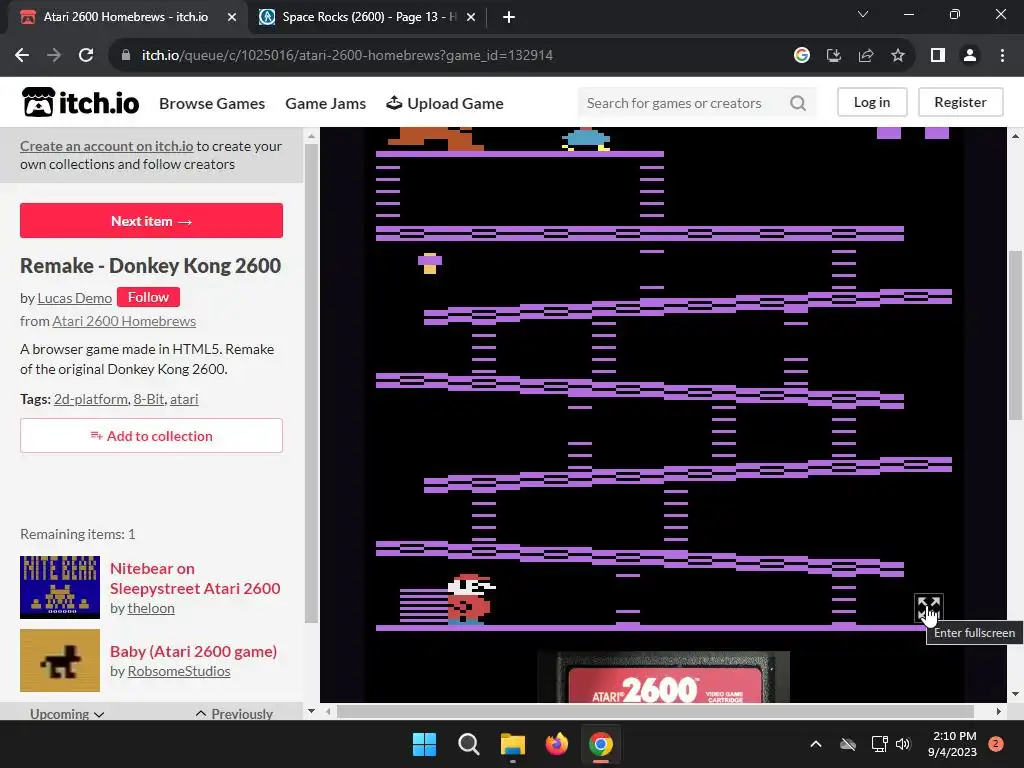Open the Chrome profile icon

click(970, 56)
